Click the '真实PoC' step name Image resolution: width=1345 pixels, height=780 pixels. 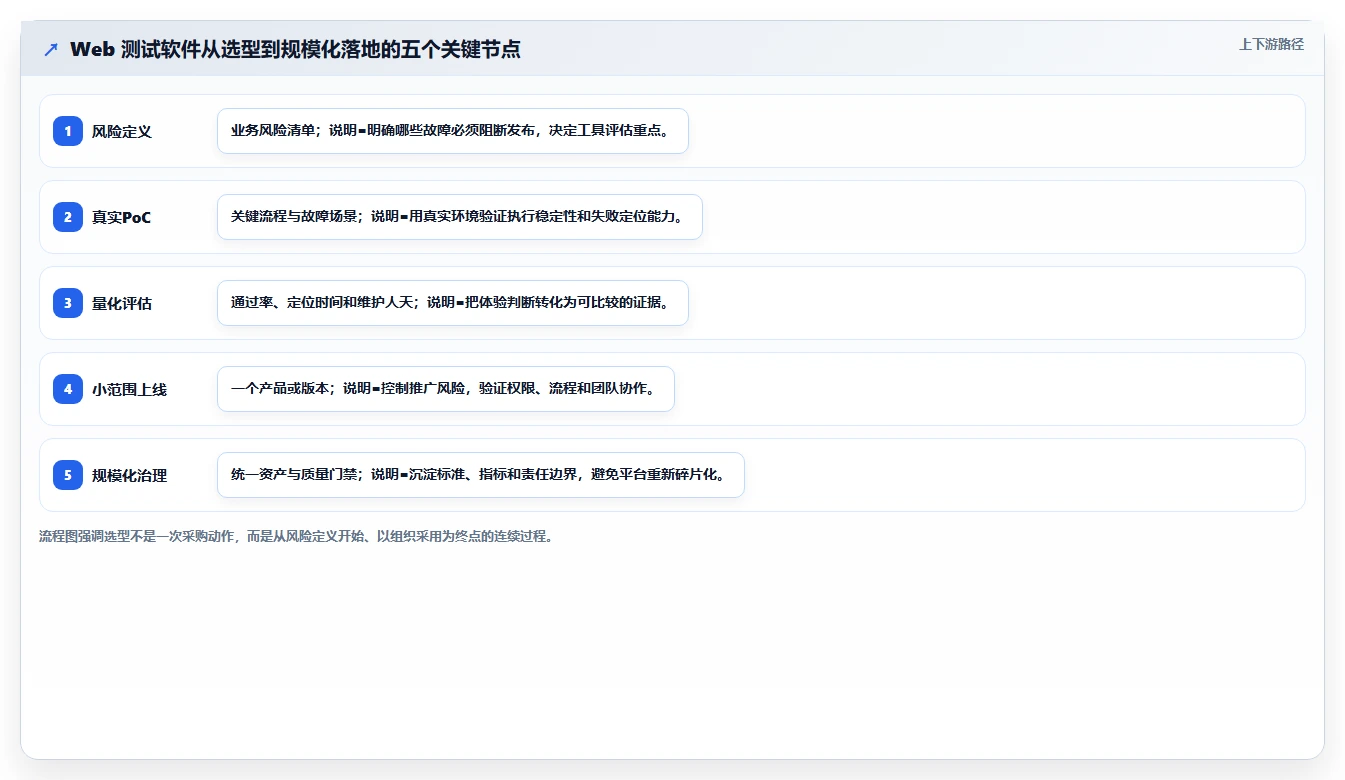pyautogui.click(x=122, y=218)
